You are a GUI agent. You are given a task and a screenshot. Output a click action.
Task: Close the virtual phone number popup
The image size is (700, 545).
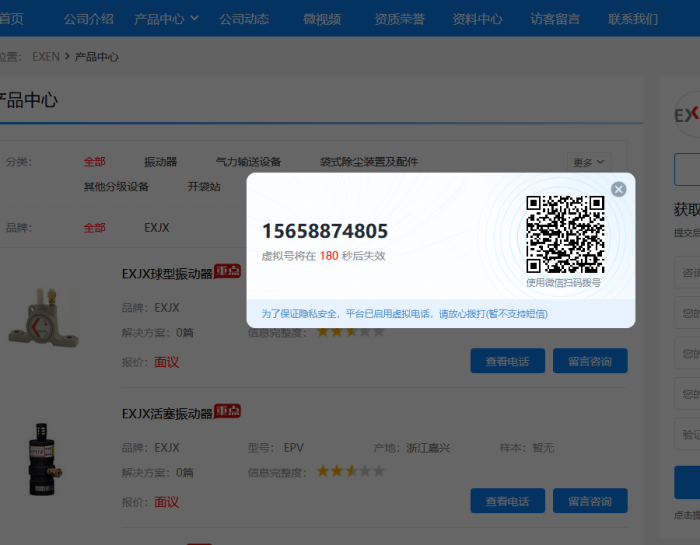(x=618, y=189)
